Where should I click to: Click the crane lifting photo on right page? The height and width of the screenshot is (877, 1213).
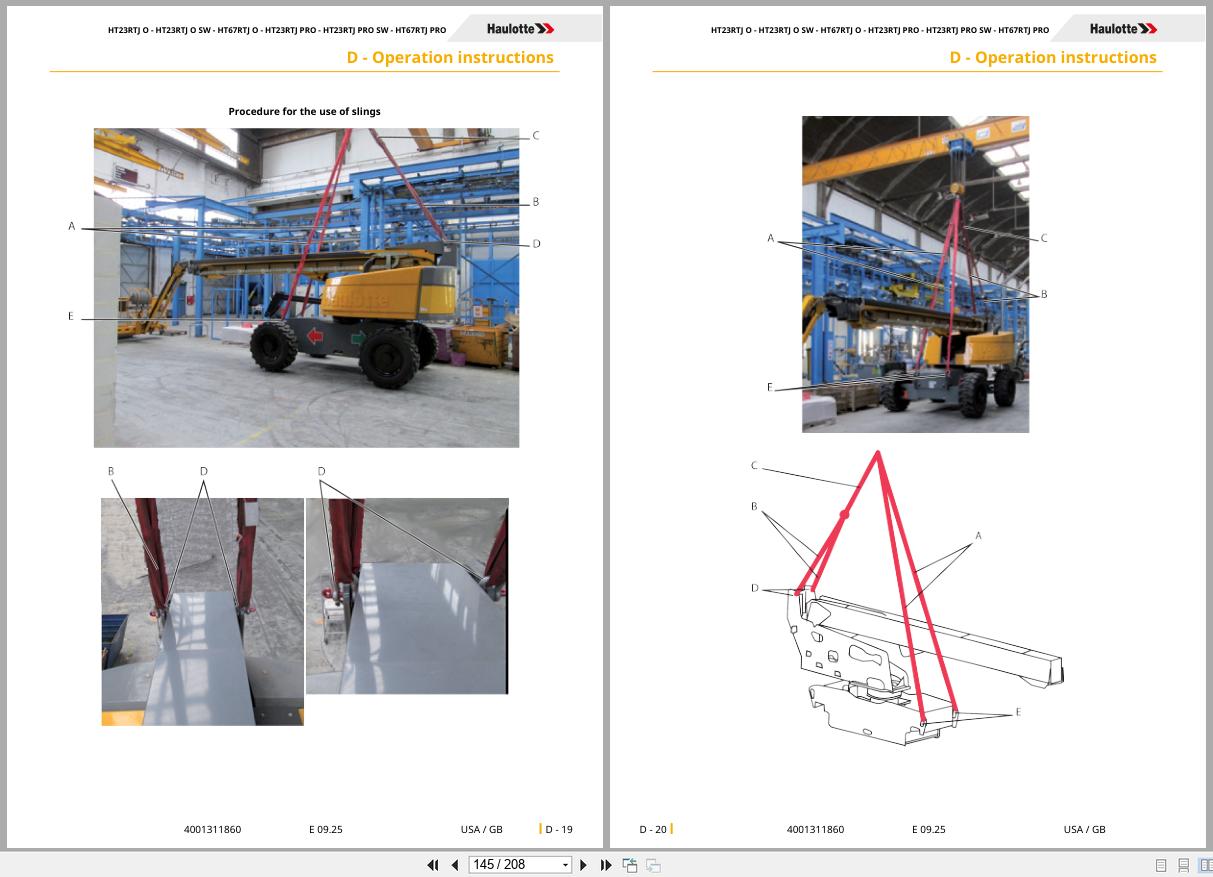[x=915, y=274]
